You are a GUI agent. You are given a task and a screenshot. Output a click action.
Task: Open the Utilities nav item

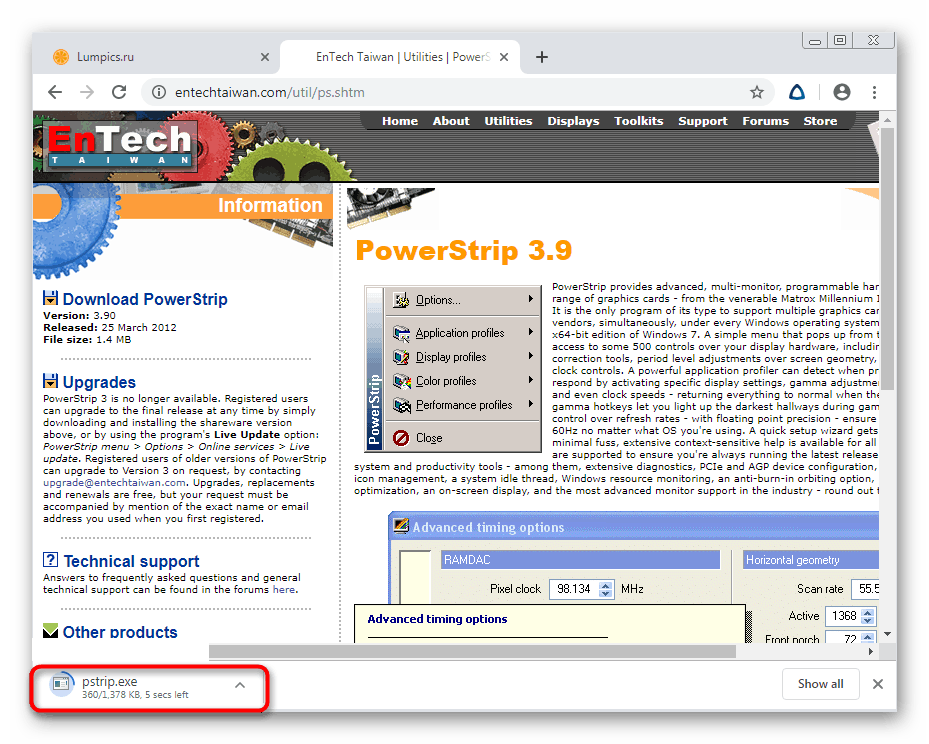(508, 121)
